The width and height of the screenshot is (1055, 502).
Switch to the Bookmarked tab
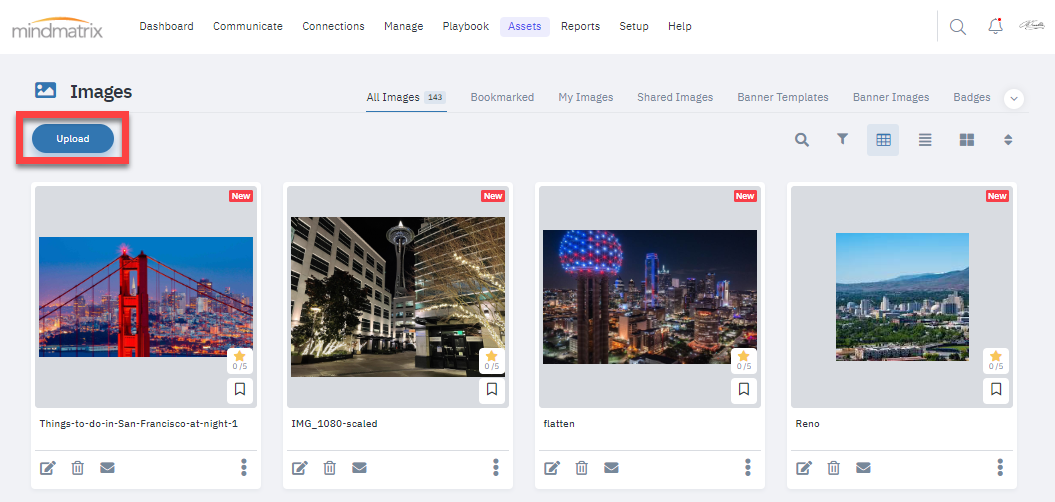(x=502, y=98)
